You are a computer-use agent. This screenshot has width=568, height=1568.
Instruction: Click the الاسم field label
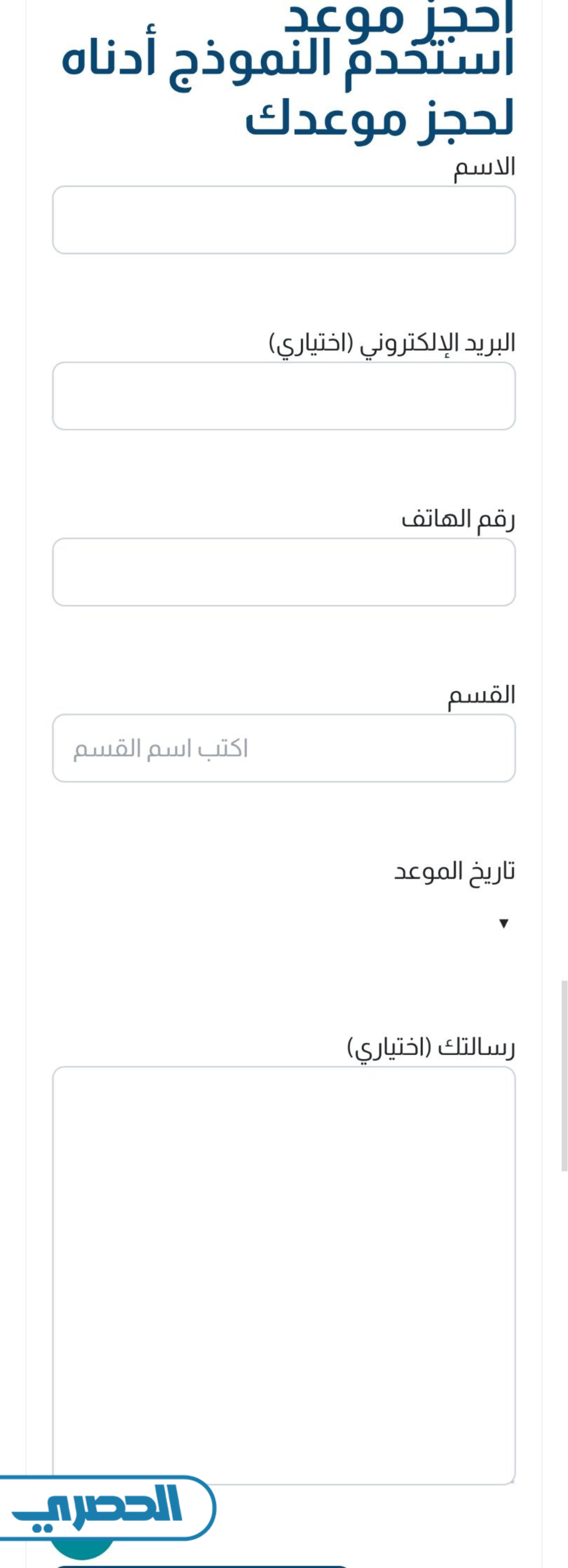tap(484, 167)
